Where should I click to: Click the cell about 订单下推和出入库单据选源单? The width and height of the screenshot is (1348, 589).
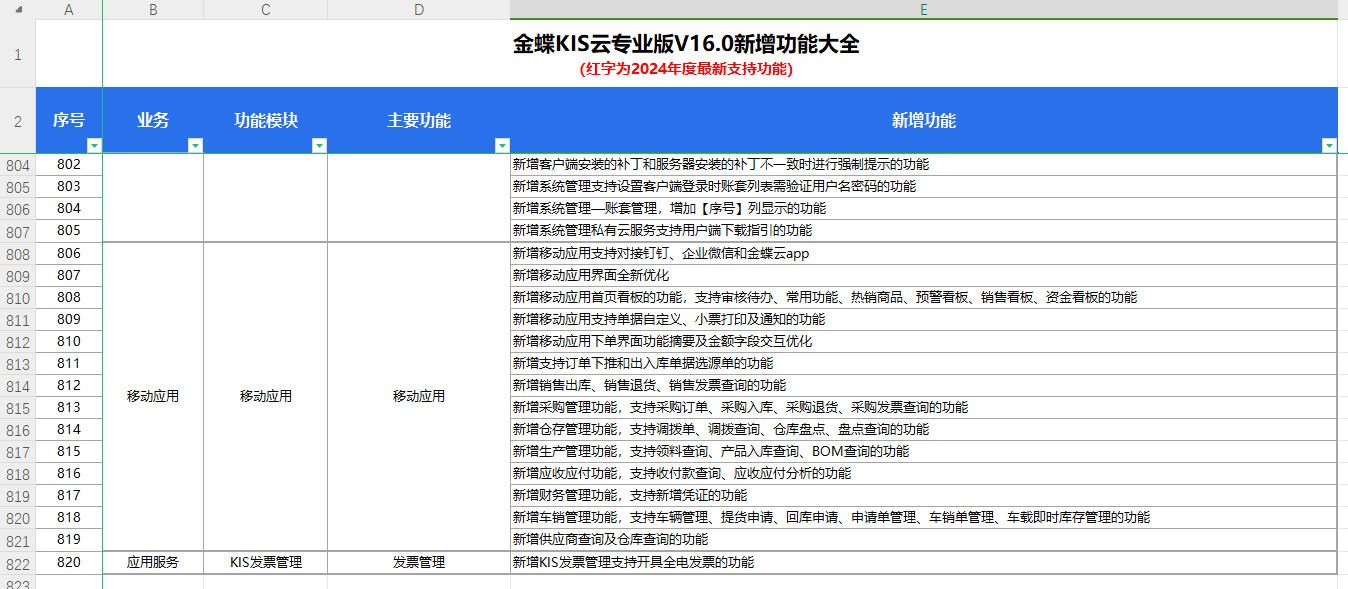click(924, 363)
